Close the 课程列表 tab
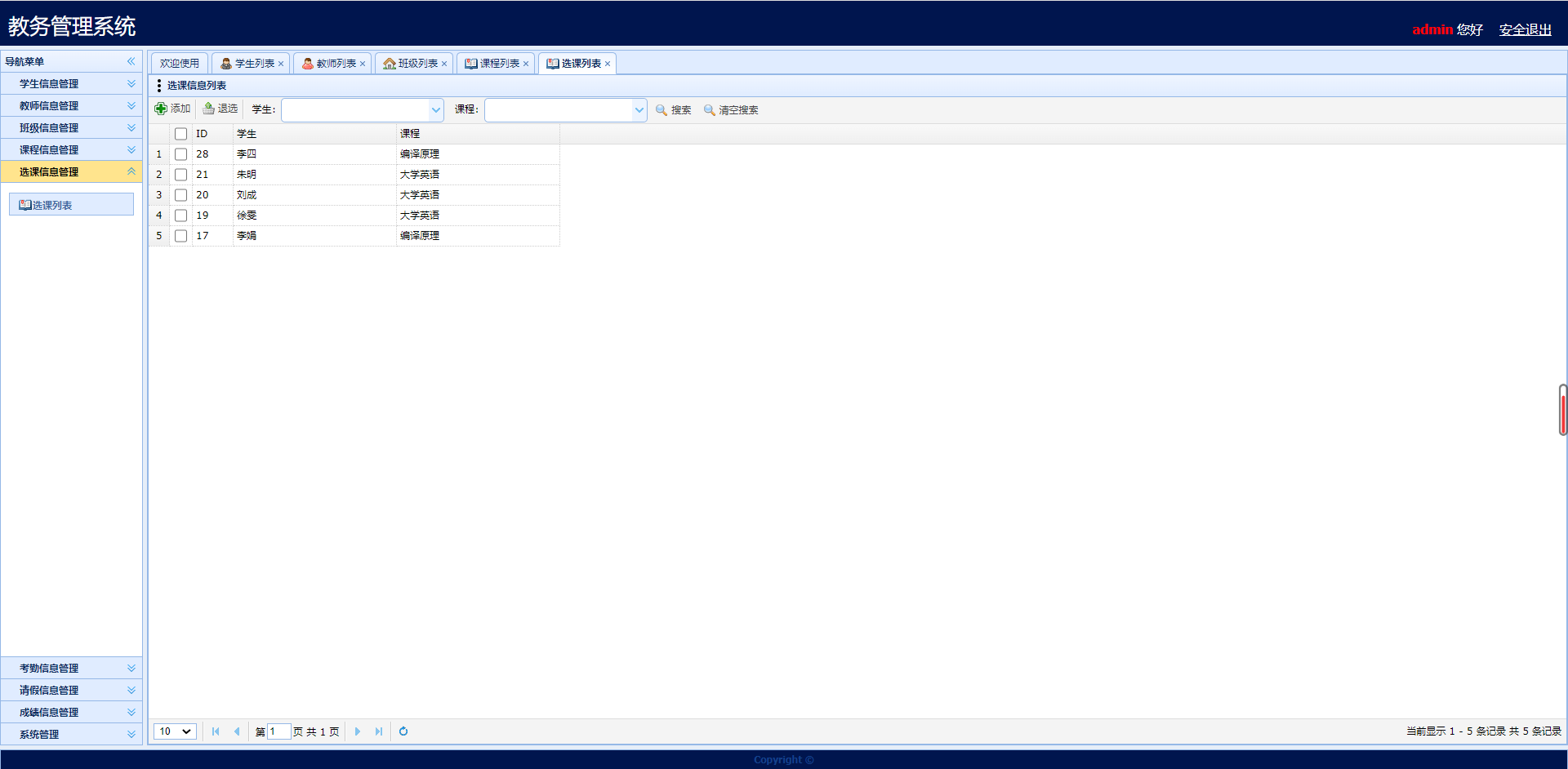This screenshot has width=1568, height=769. pos(526,64)
